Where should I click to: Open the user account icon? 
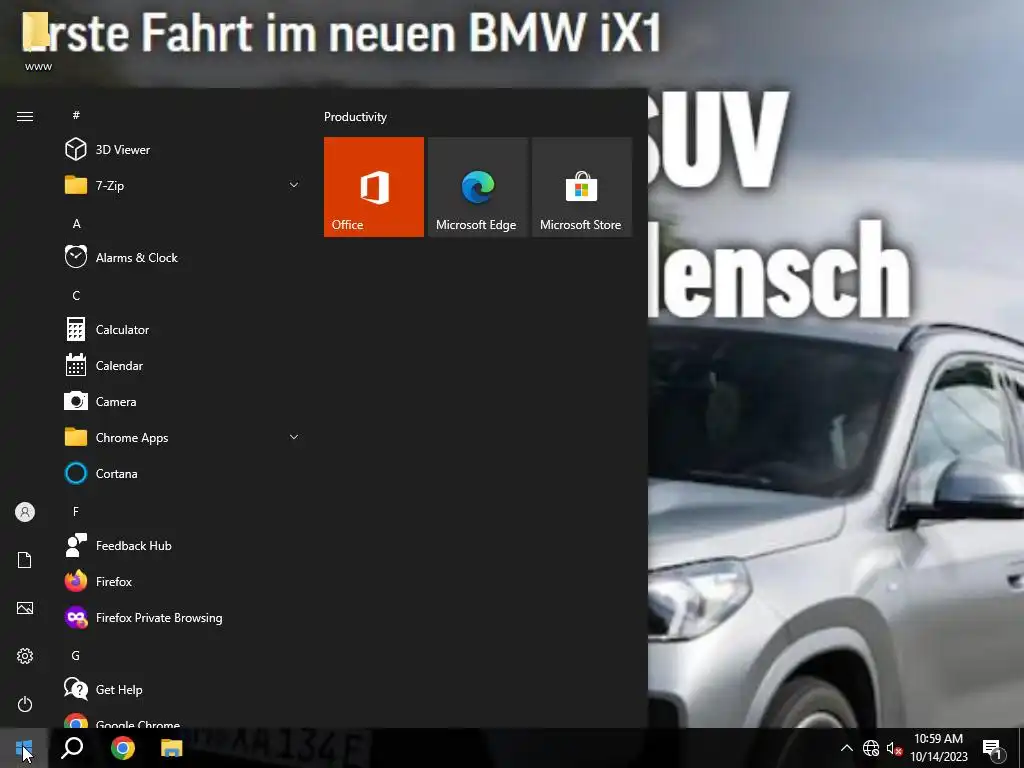[x=25, y=512]
